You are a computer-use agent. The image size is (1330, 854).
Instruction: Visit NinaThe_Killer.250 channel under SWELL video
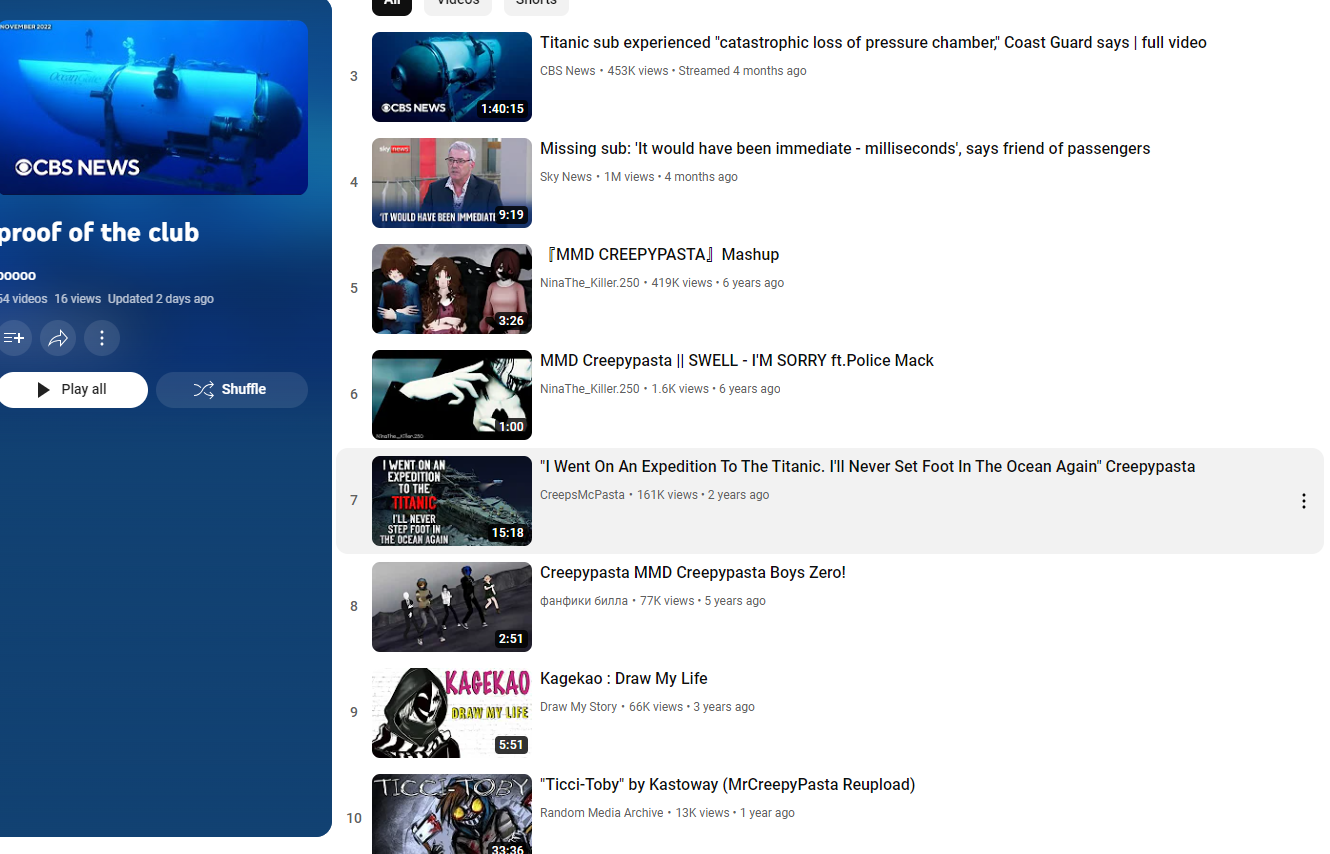pos(590,389)
